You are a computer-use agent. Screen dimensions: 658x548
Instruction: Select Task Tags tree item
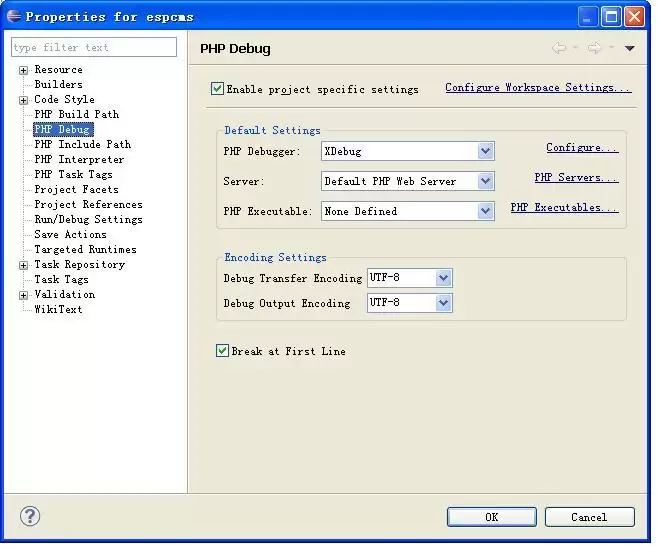61,280
